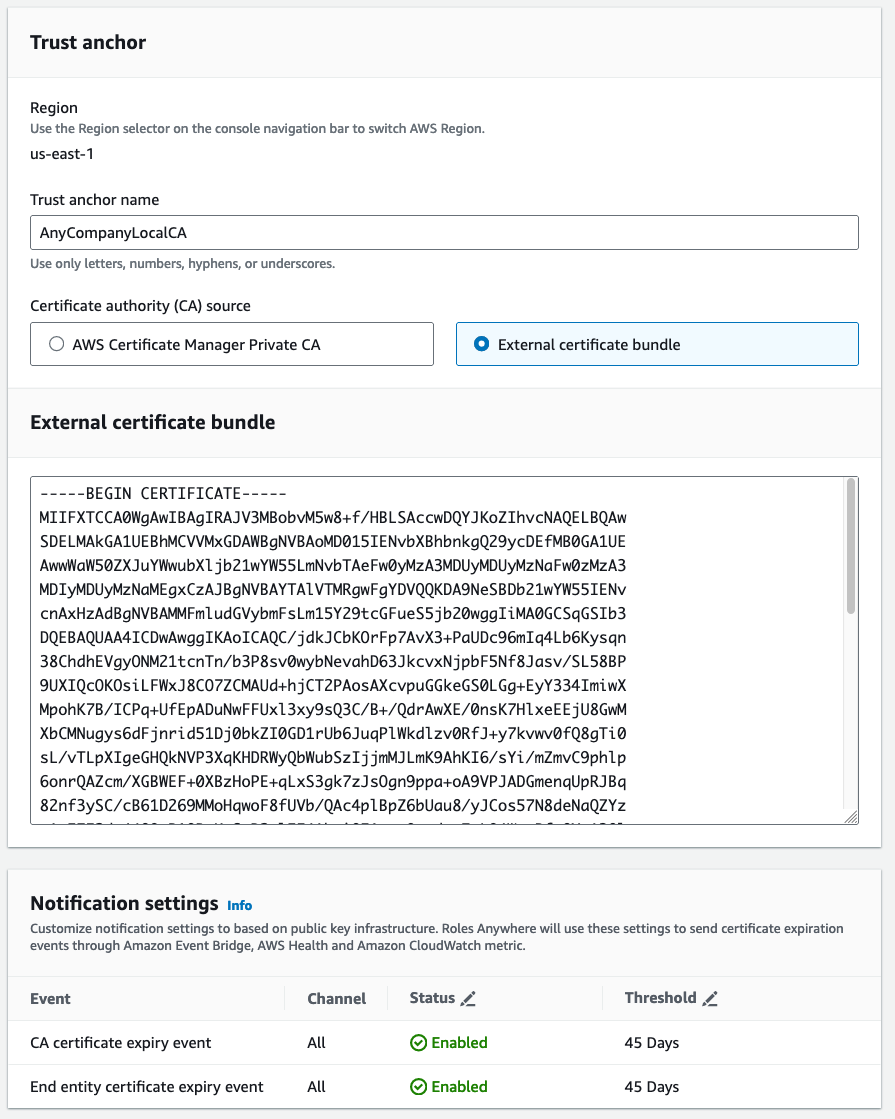Click inside the Trust anchor name field
895x1119 pixels.
tap(445, 232)
